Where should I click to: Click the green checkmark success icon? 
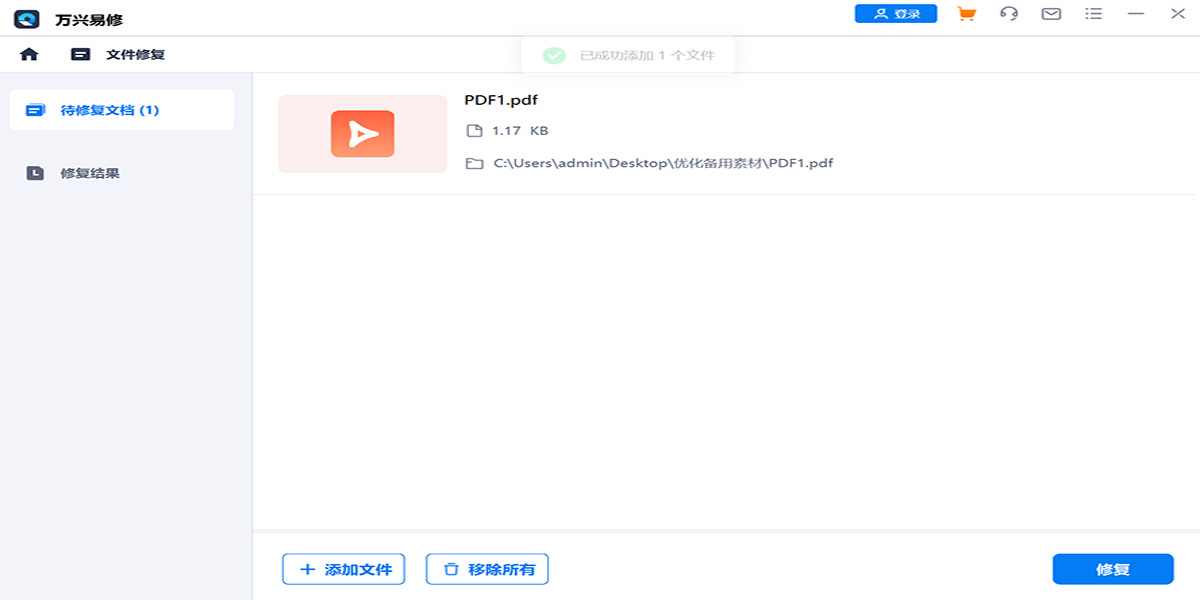(554, 55)
